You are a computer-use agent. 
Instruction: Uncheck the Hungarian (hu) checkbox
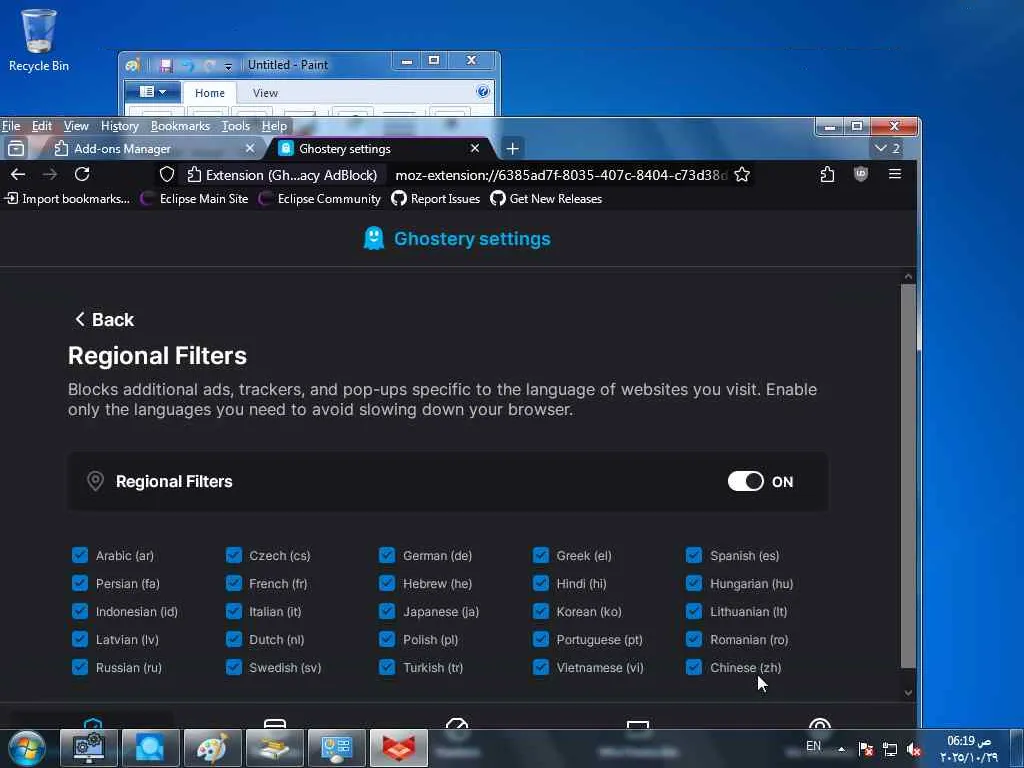pyautogui.click(x=694, y=583)
